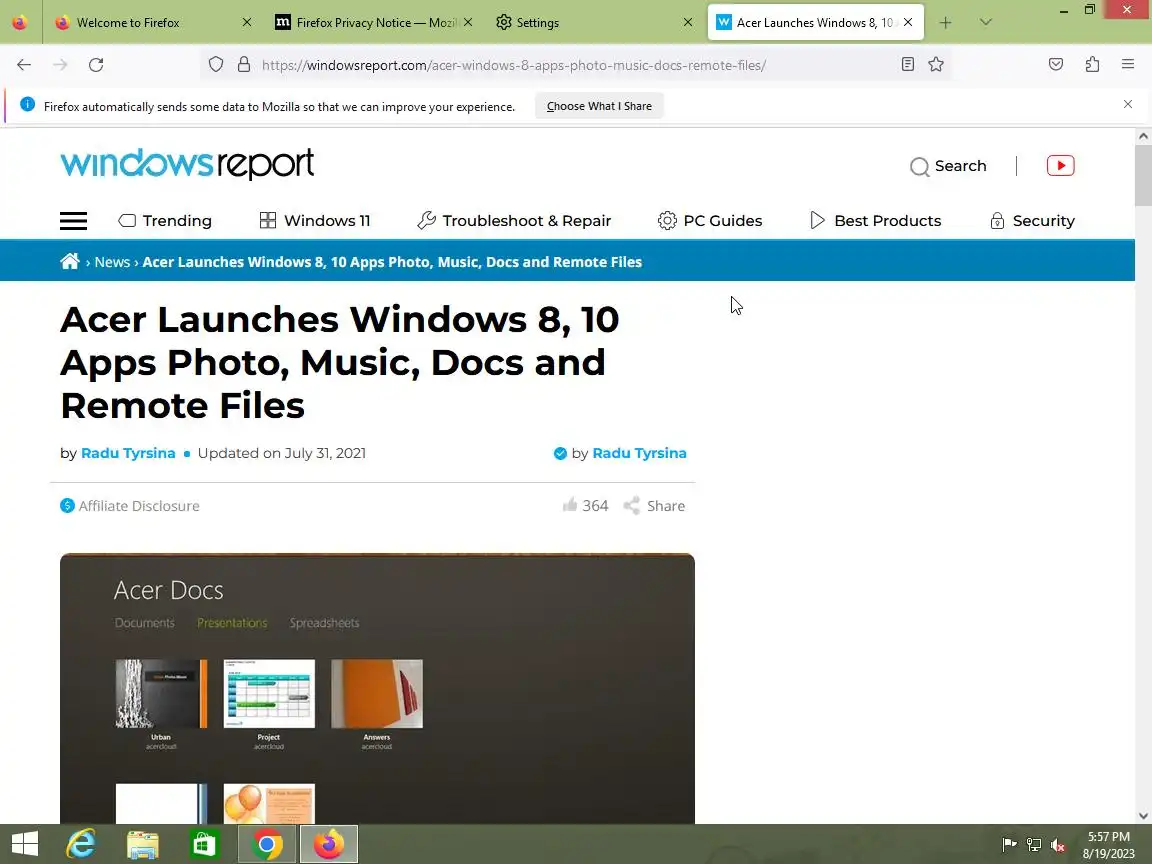Click the Affiliate Disclosure link
Viewport: 1152px width, 864px height.
click(130, 505)
